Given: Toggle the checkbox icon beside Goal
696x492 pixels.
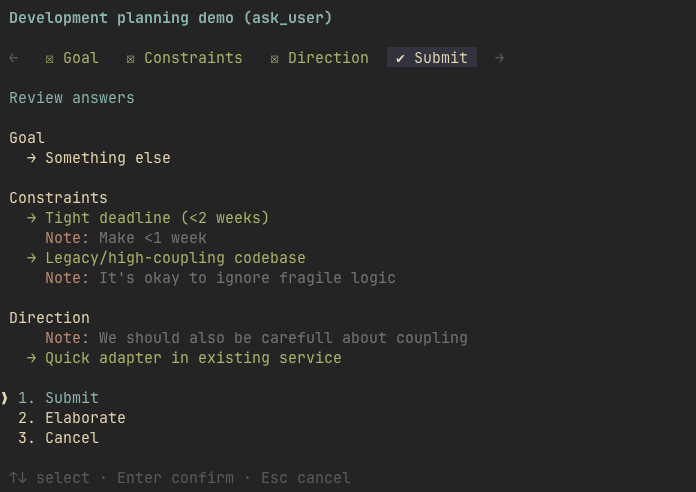Looking at the screenshot, I should pos(49,59).
